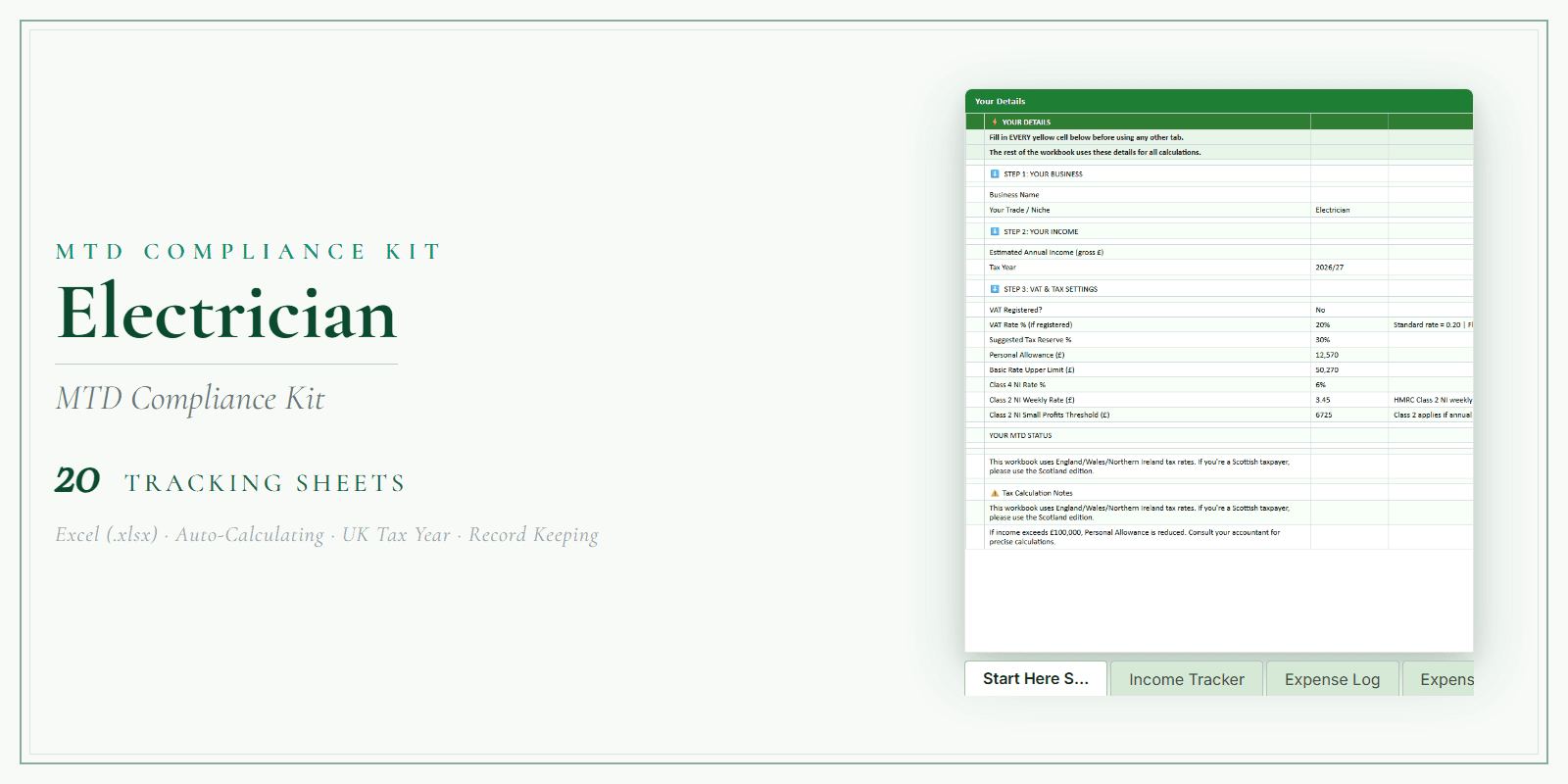Select the Tax Year value 2026/27
1568x784 pixels.
tap(1349, 267)
